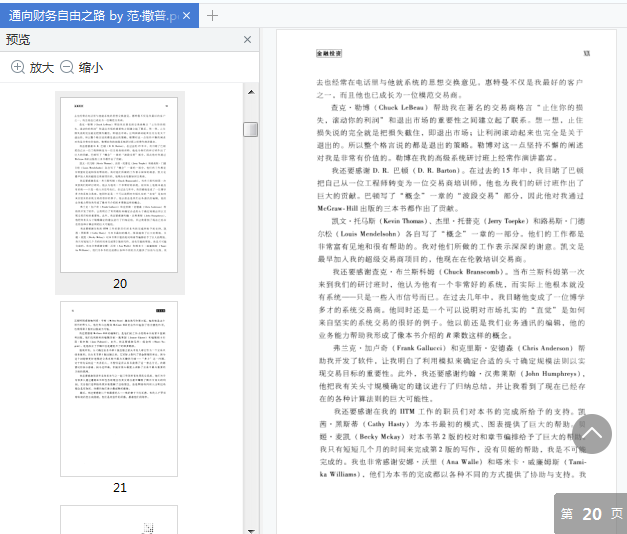The width and height of the screenshot is (627, 534).
Task: Click the 缩小 zoom-out magnifier icon
Action: pyautogui.click(x=67, y=67)
